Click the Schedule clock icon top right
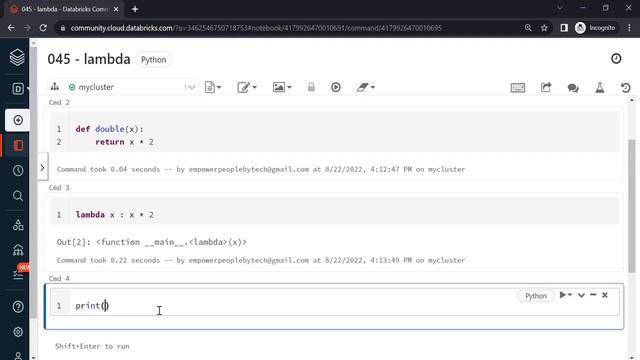Viewport: 640px width, 360px height. click(616, 59)
